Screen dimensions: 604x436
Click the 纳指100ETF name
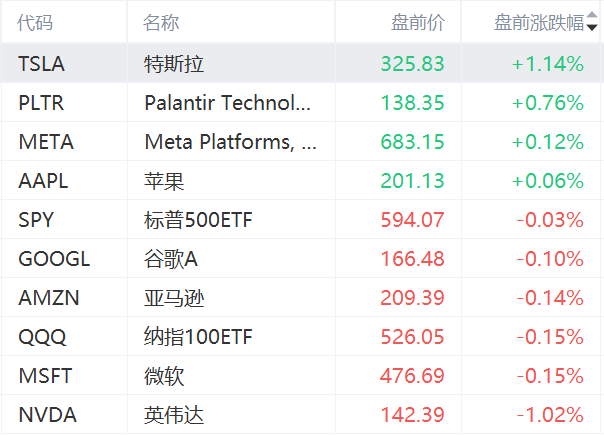coord(198,337)
